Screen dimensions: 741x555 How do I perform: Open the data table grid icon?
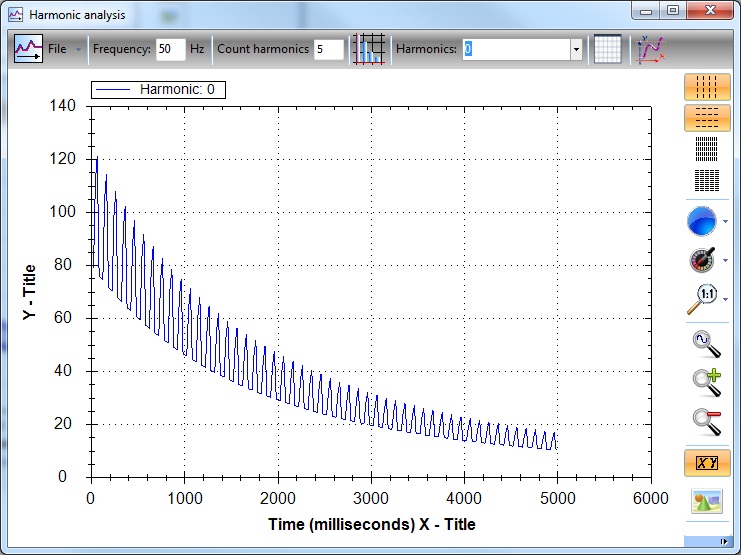(x=607, y=49)
